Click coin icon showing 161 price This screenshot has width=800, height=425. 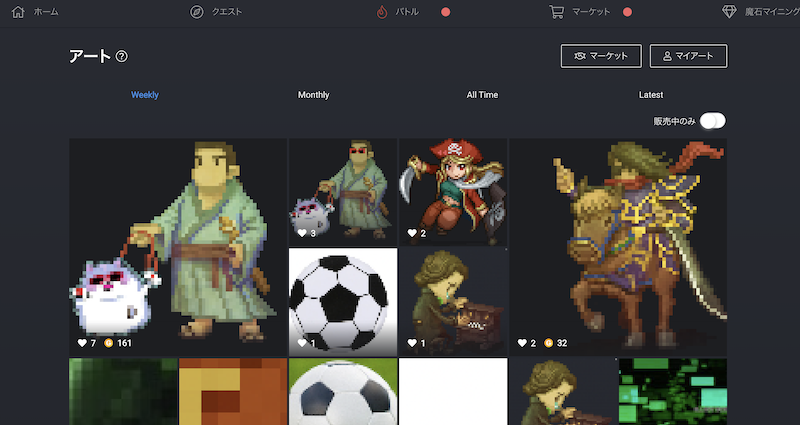point(109,343)
